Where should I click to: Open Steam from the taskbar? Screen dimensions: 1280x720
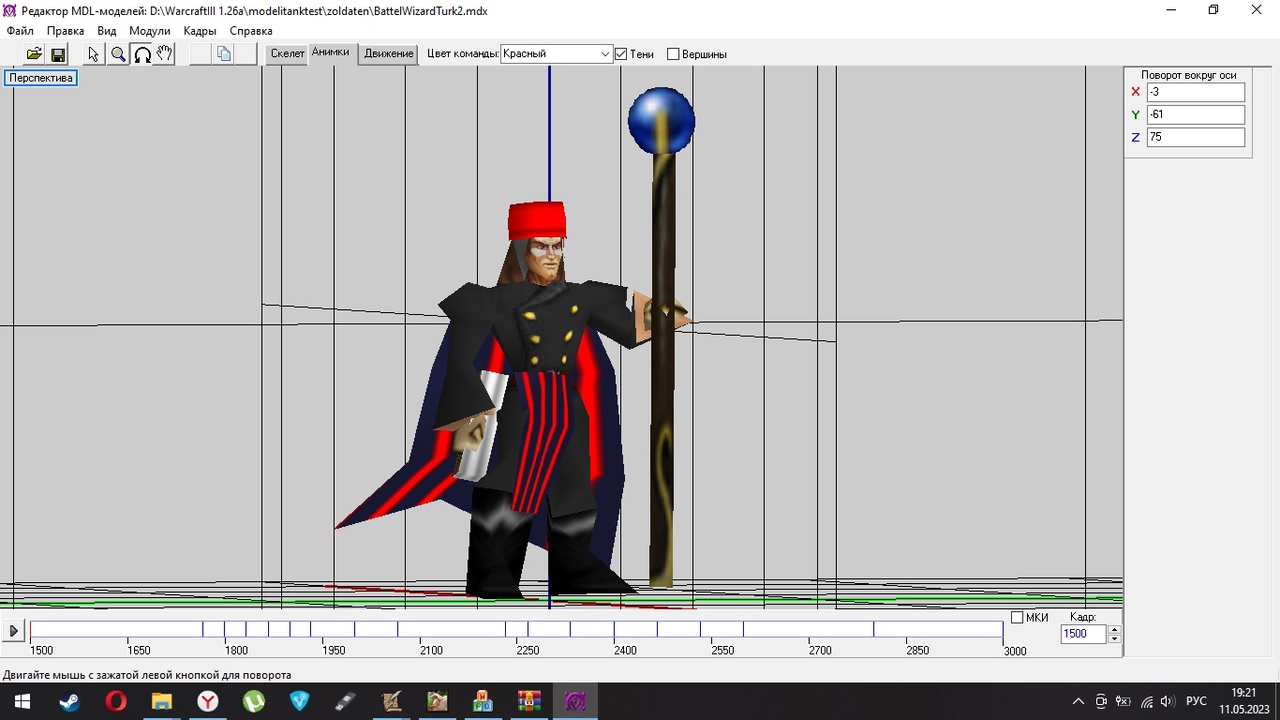(70, 701)
